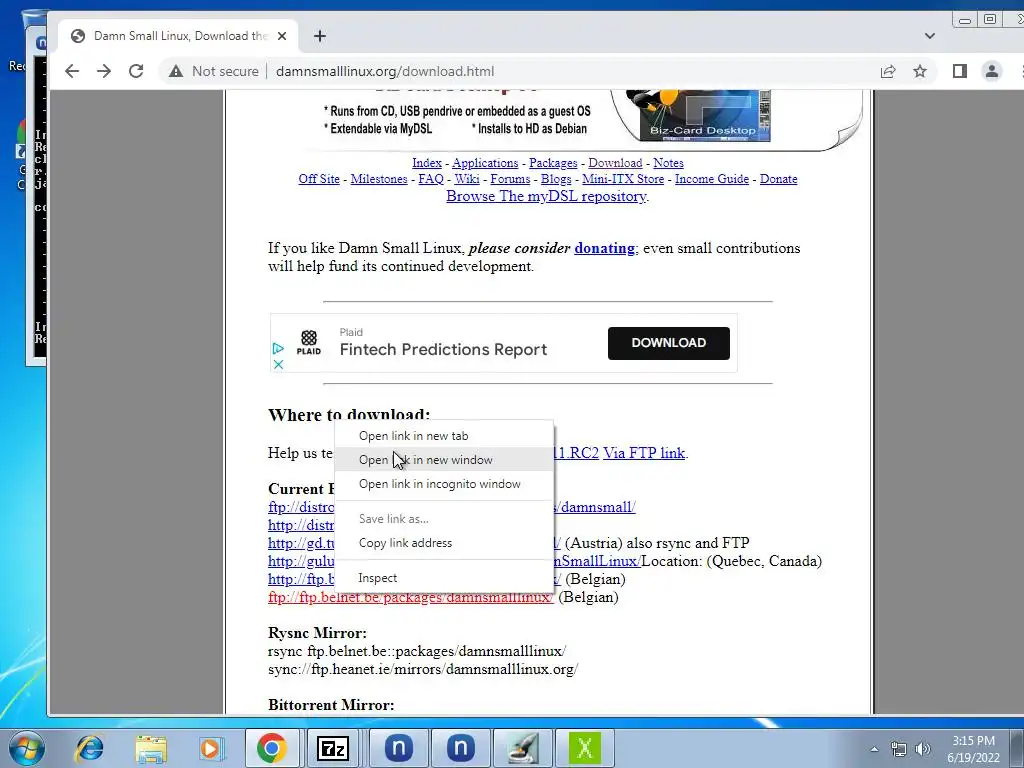Open the Off Site link
Viewport: 1024px width, 768px height.
(x=319, y=179)
